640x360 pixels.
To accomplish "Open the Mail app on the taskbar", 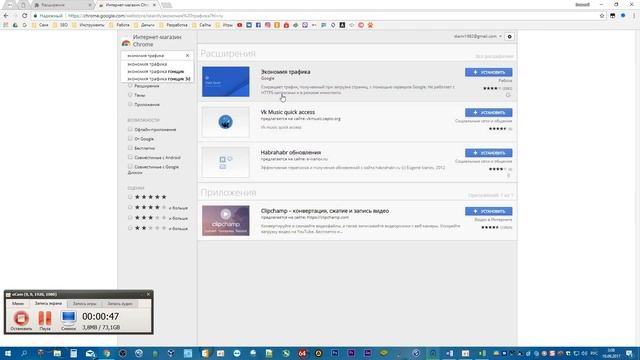I will 90,353.
